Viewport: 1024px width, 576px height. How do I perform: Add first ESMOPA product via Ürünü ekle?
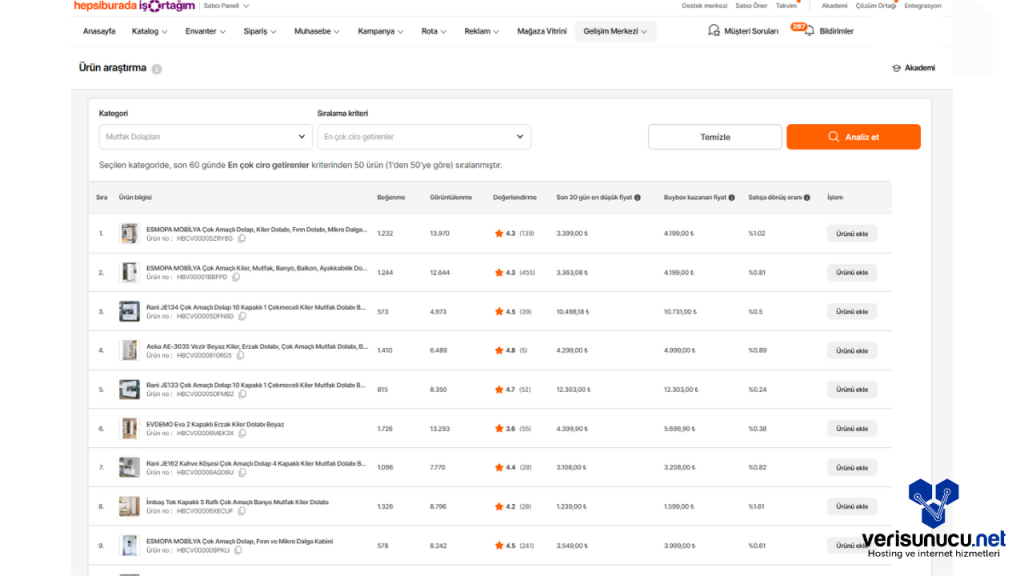pos(852,234)
